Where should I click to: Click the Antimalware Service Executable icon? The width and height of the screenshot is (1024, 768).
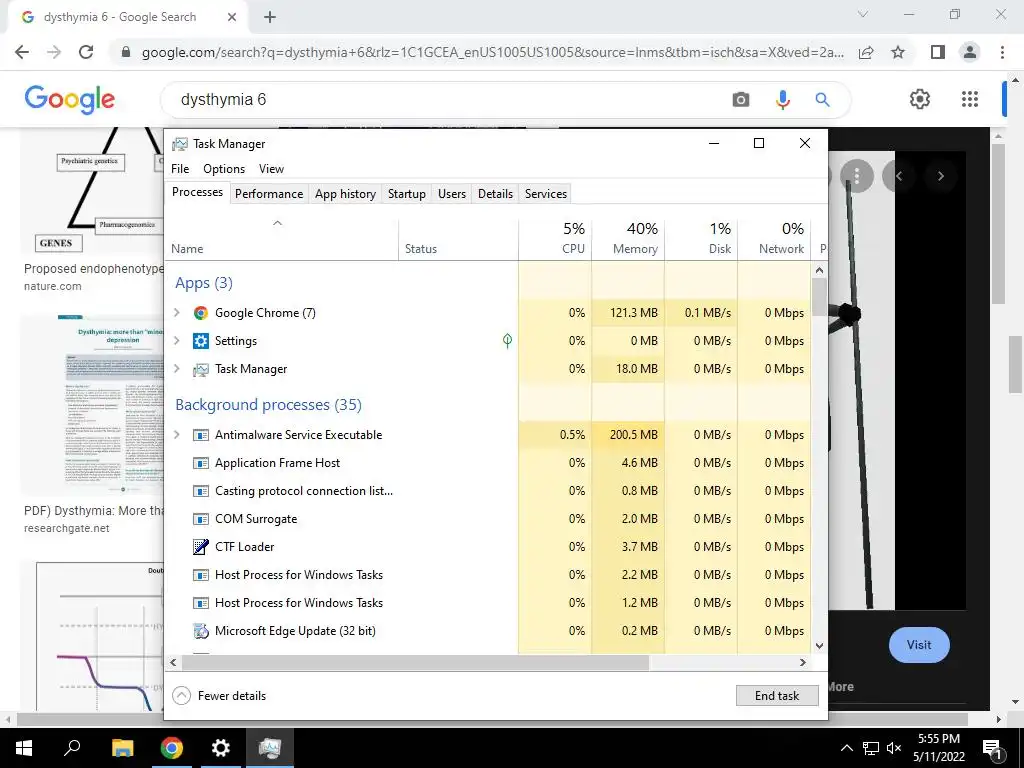click(x=200, y=435)
